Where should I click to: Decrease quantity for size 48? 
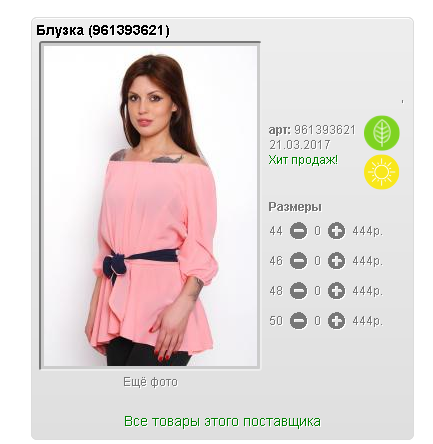click(x=298, y=291)
